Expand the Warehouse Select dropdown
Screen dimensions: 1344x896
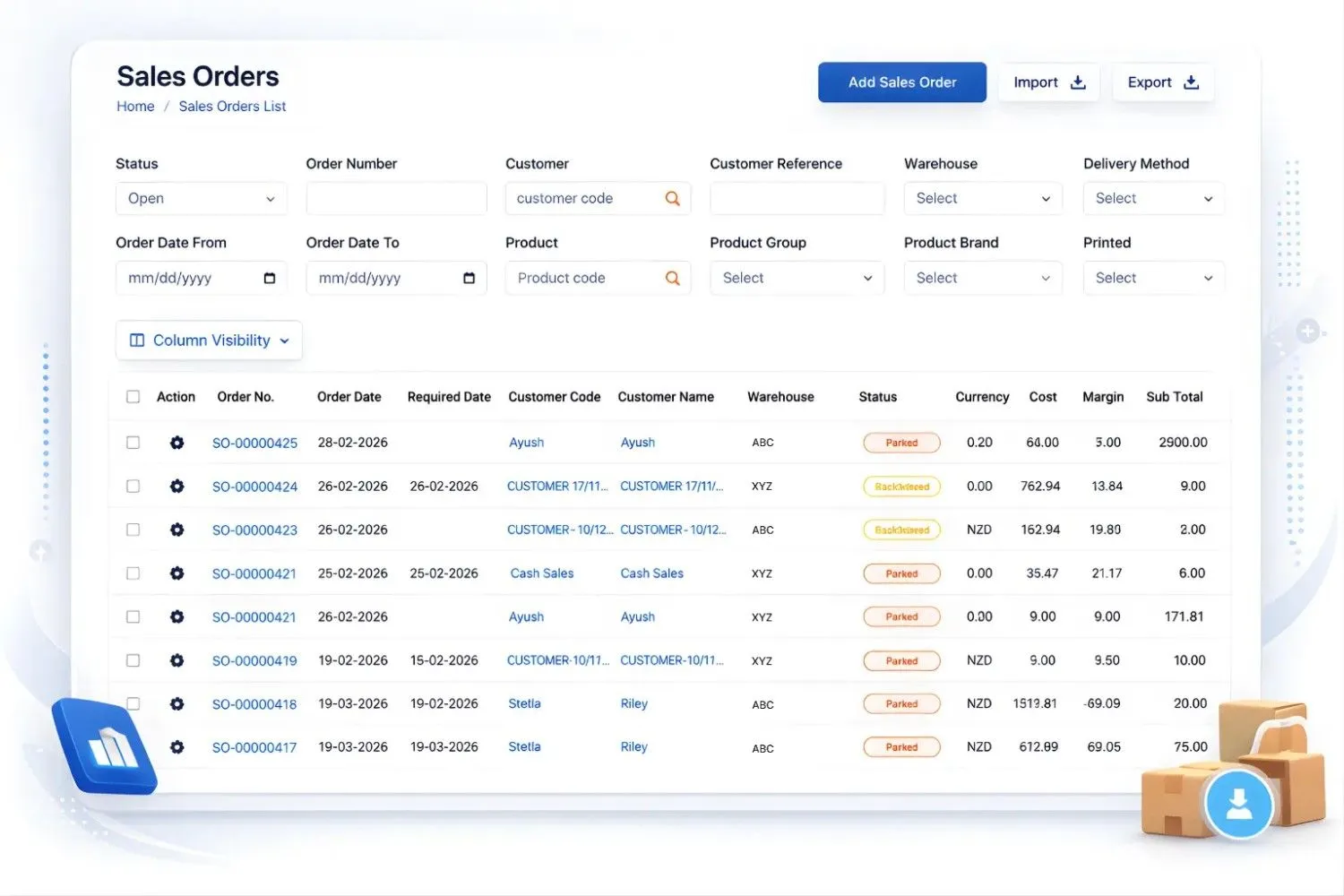tap(983, 198)
